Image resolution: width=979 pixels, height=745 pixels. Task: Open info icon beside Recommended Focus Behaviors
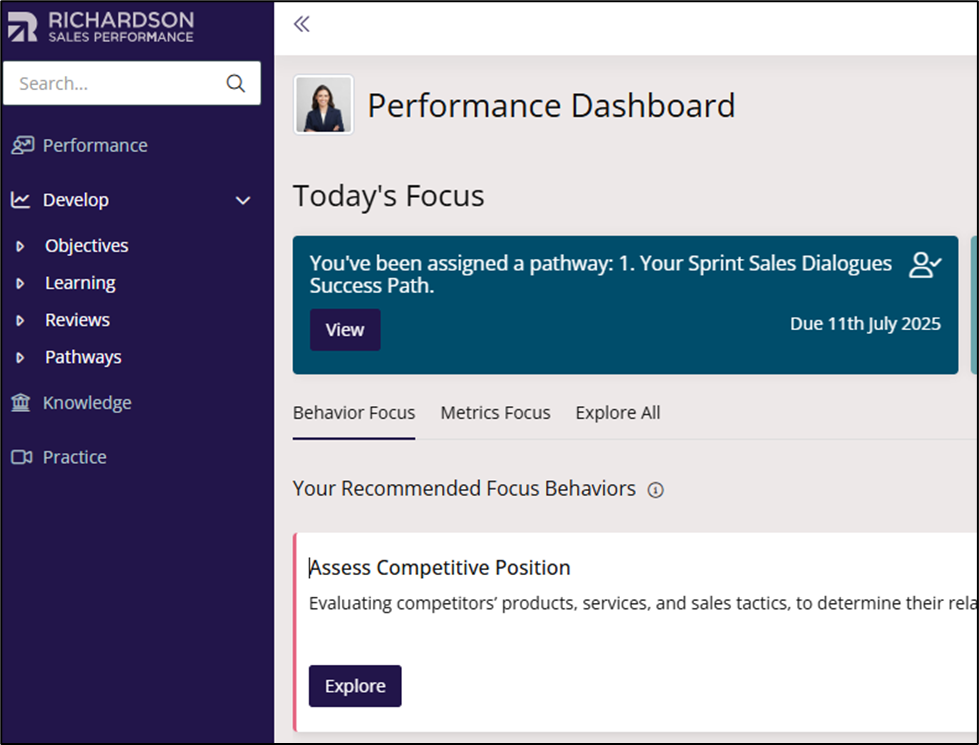point(655,490)
